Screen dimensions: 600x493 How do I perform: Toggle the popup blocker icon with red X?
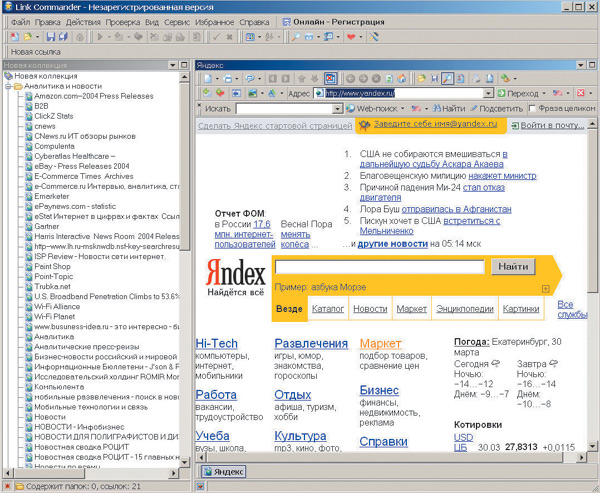tap(330, 79)
